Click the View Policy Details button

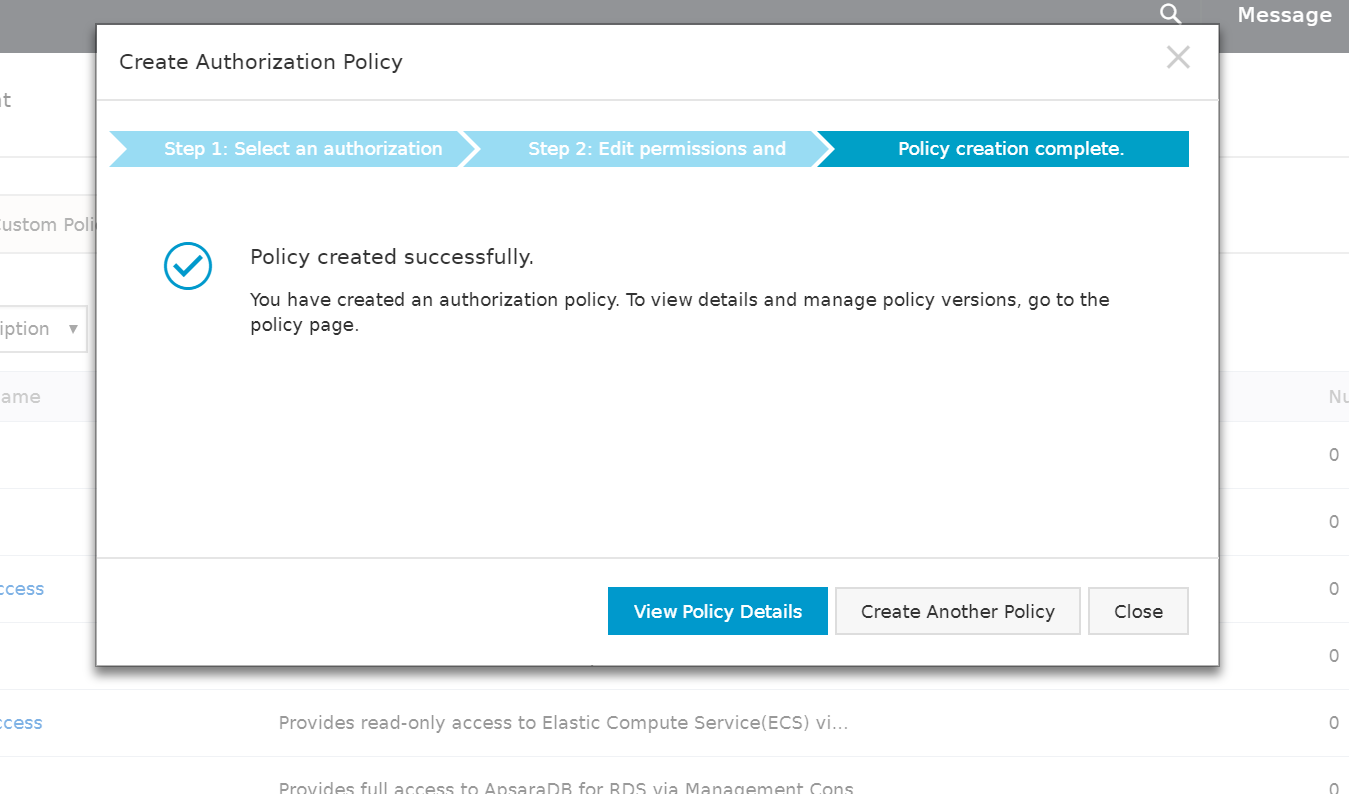(x=718, y=611)
